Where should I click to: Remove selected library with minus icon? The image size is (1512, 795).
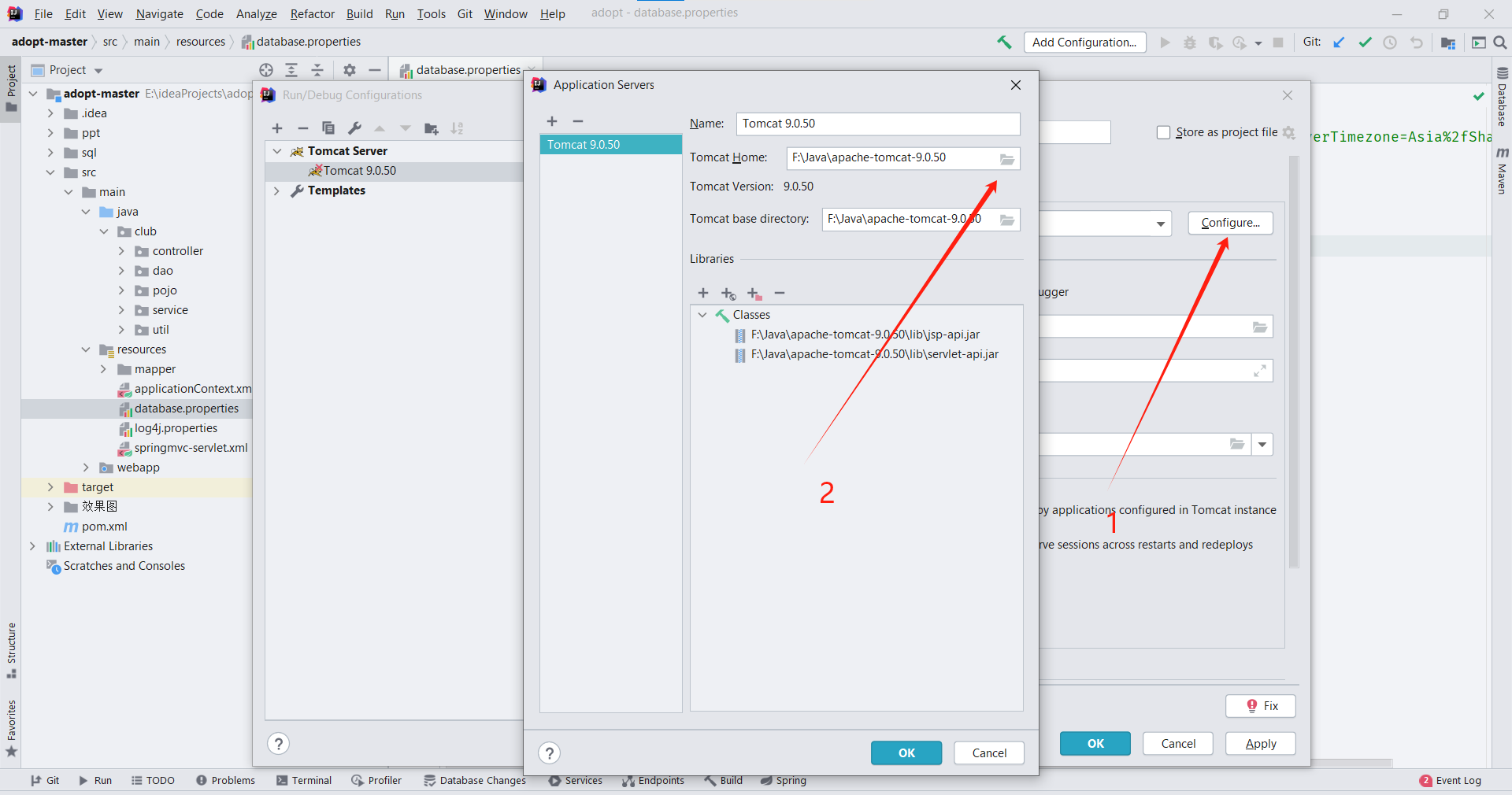pos(780,294)
